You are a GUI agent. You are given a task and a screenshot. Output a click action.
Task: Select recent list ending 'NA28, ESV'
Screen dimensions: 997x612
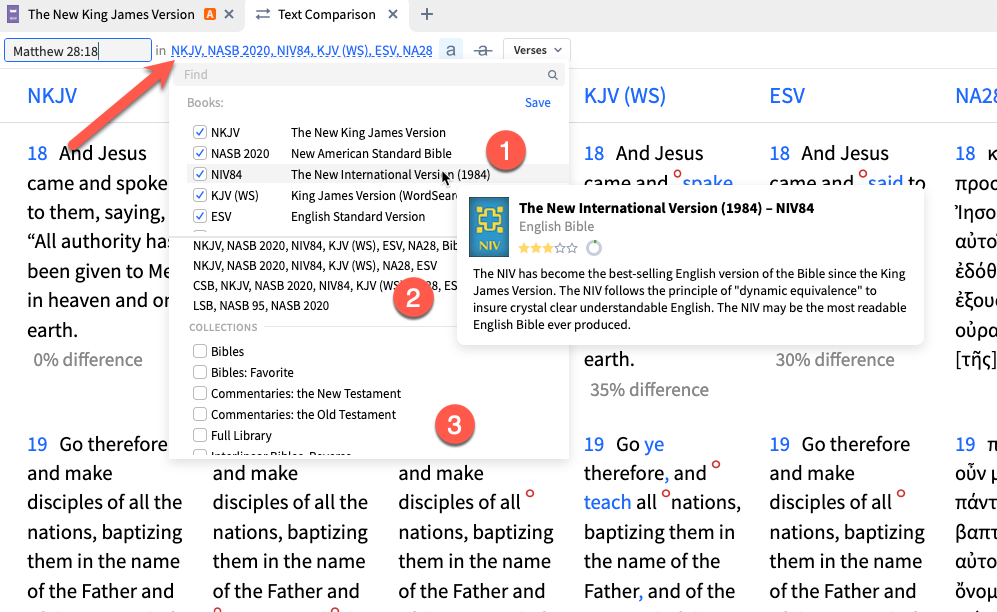315,266
